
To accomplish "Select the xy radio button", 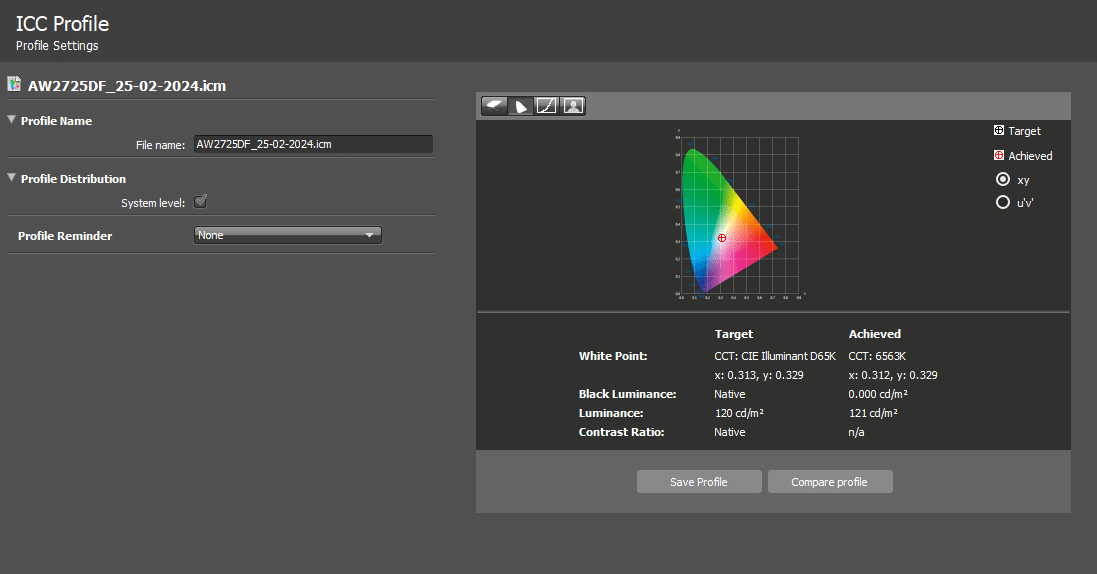I will (1003, 180).
